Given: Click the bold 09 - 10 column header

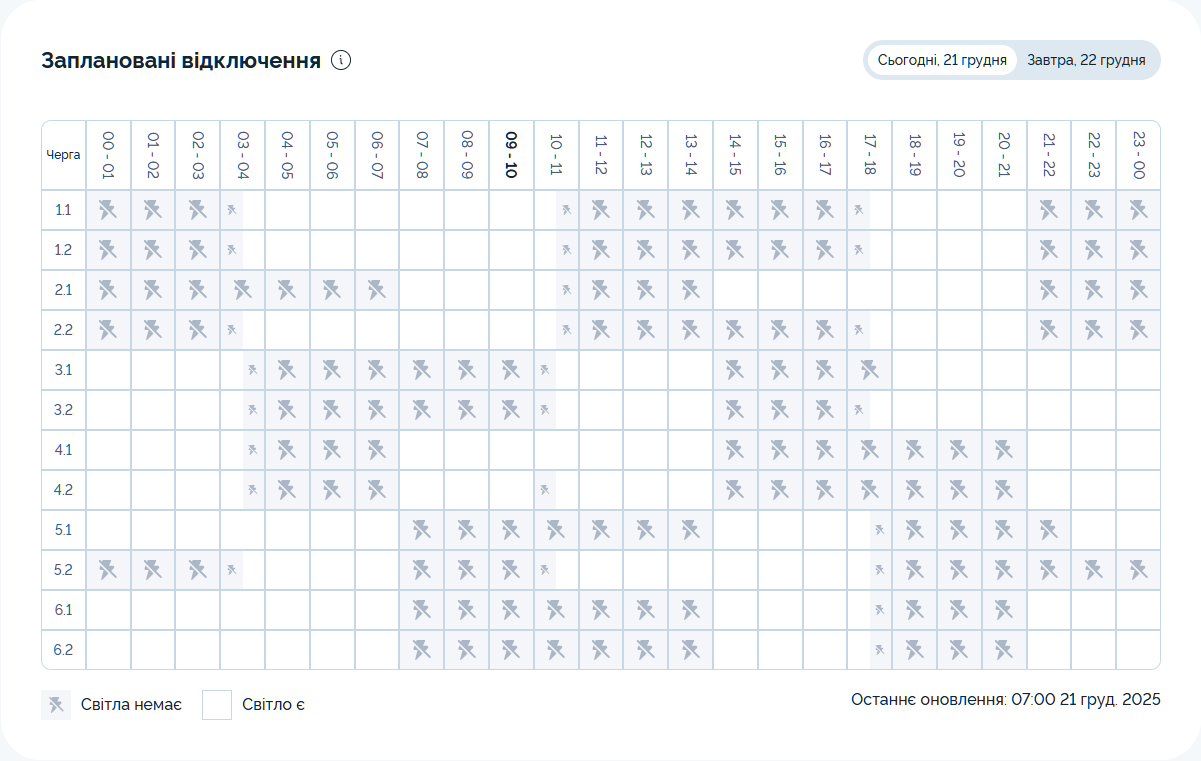Looking at the screenshot, I should point(511,155).
